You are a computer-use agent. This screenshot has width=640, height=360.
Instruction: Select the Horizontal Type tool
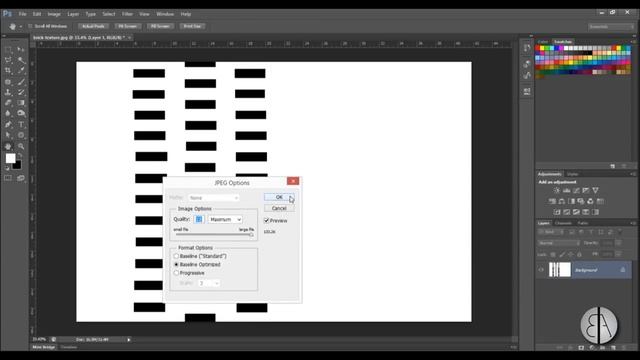[x=21, y=124]
